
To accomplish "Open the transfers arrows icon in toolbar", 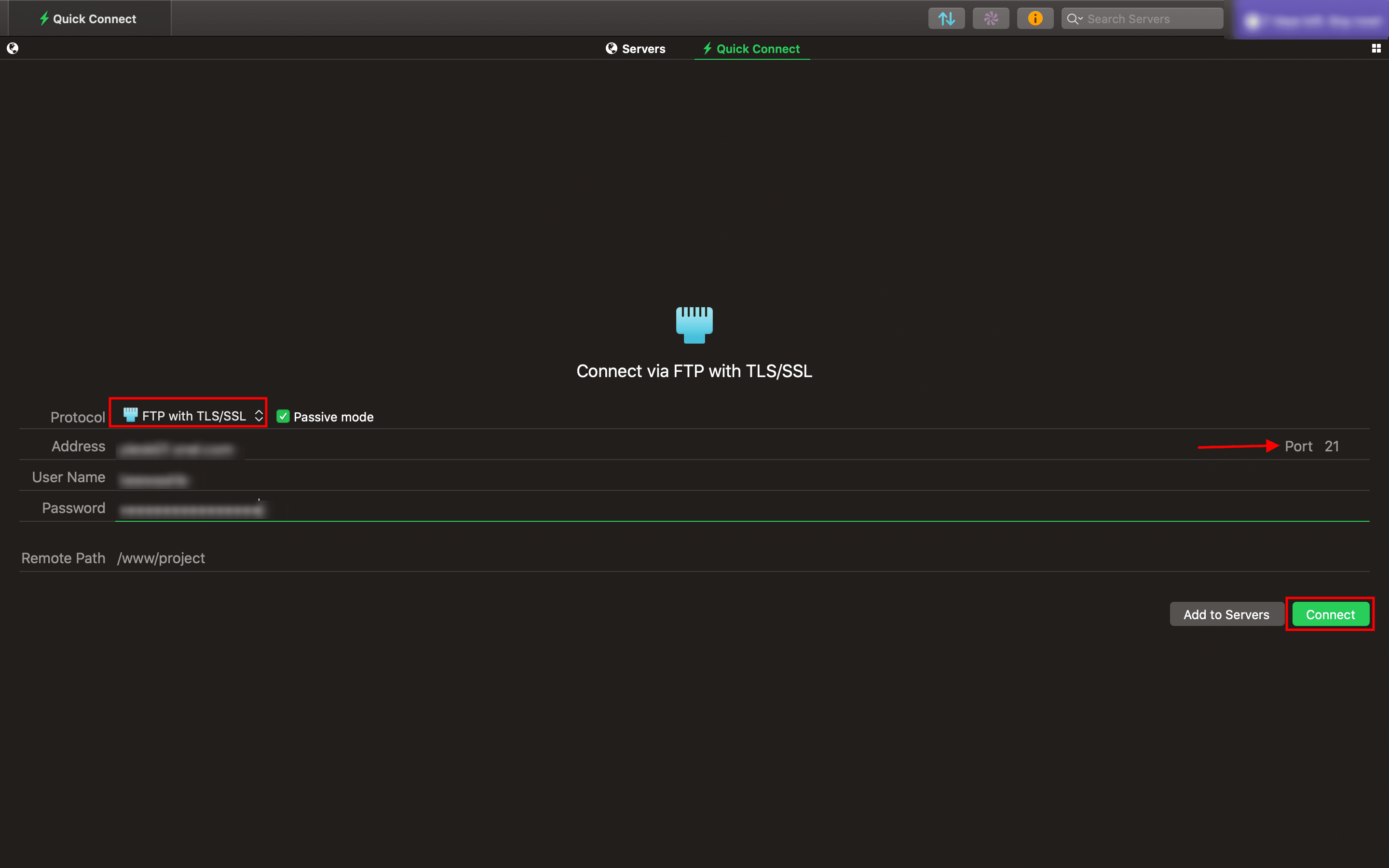I will pos(946,19).
